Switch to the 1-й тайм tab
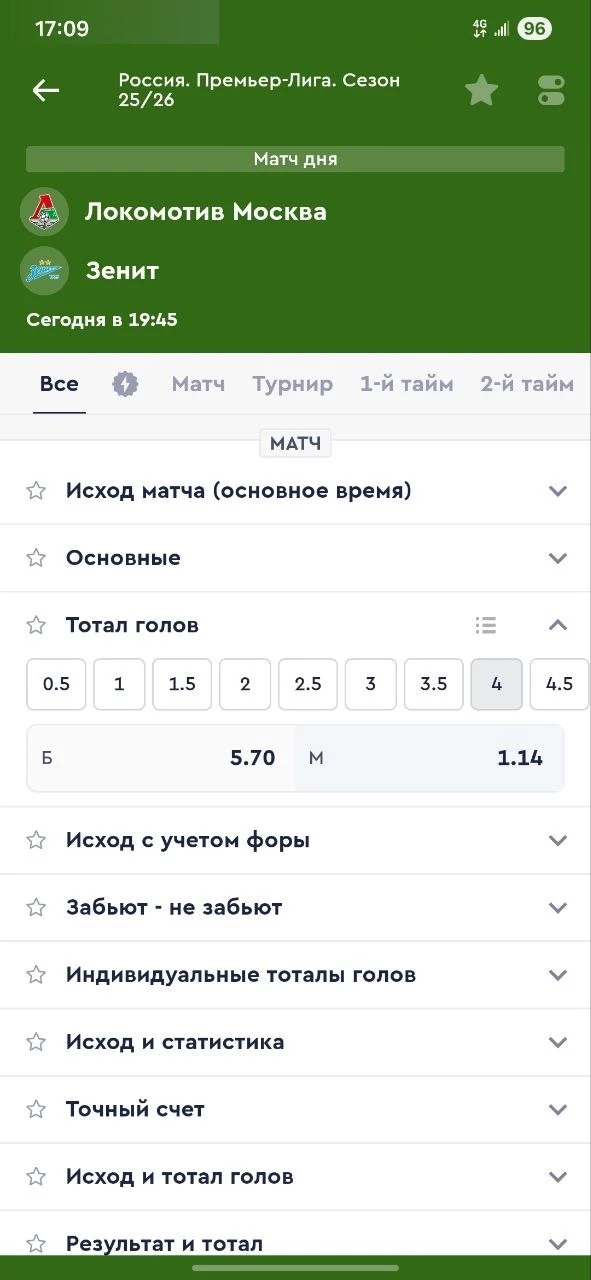 (406, 383)
